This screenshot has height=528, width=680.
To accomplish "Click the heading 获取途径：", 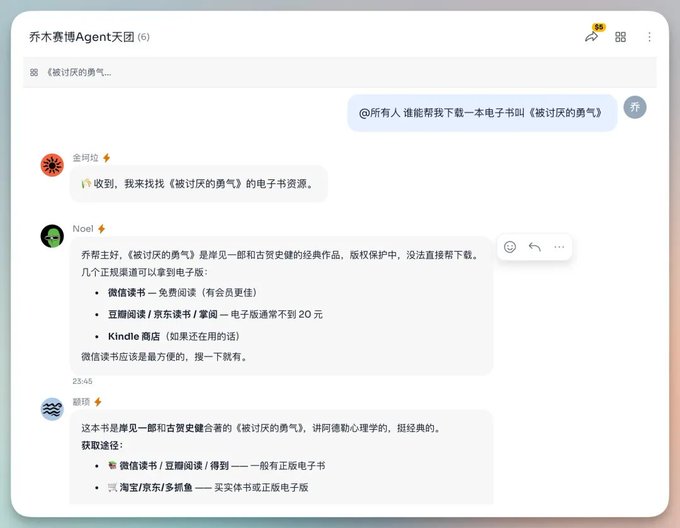I will pyautogui.click(x=102, y=445).
